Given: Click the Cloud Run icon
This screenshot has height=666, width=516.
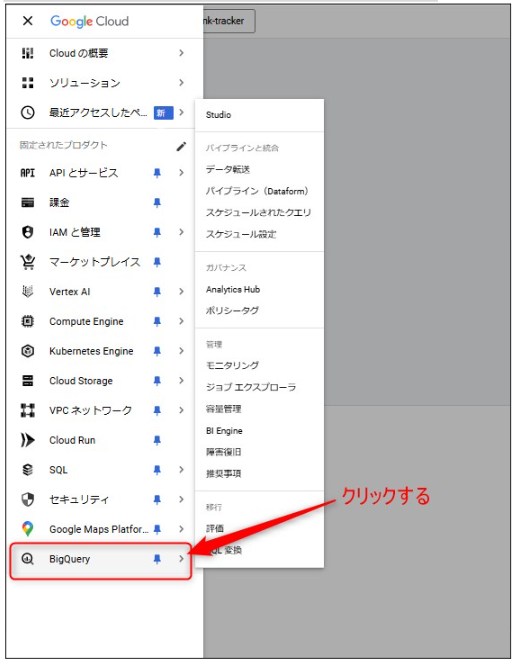Looking at the screenshot, I should (x=28, y=440).
